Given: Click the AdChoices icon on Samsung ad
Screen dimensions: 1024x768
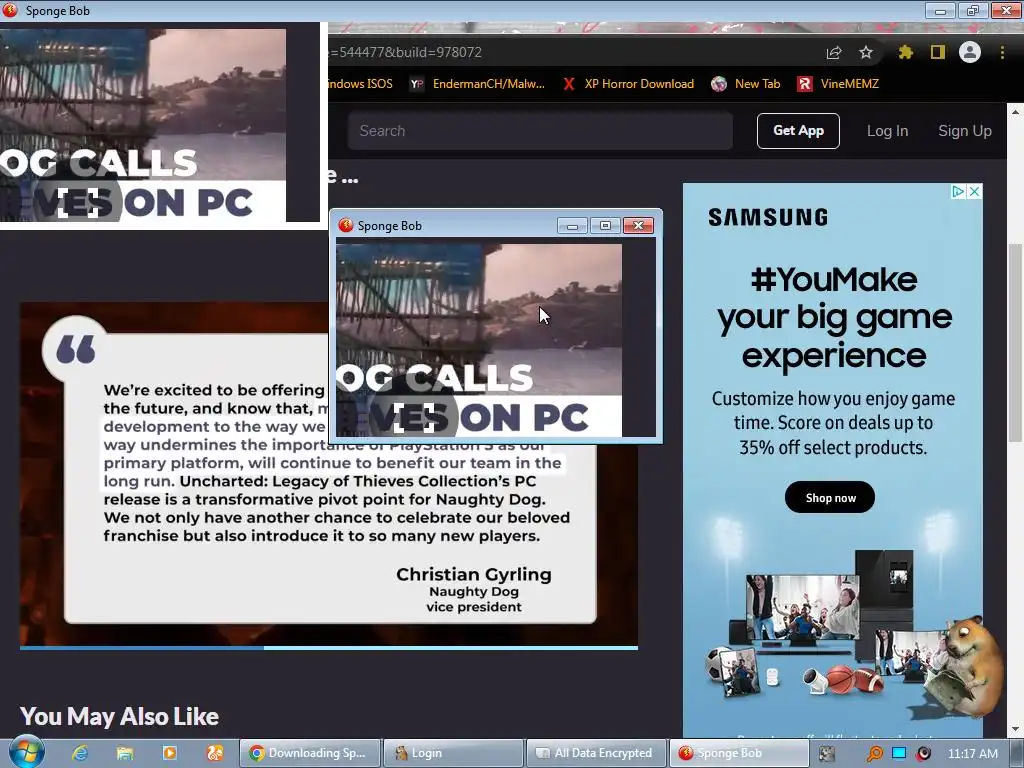Looking at the screenshot, I should click(x=957, y=191).
